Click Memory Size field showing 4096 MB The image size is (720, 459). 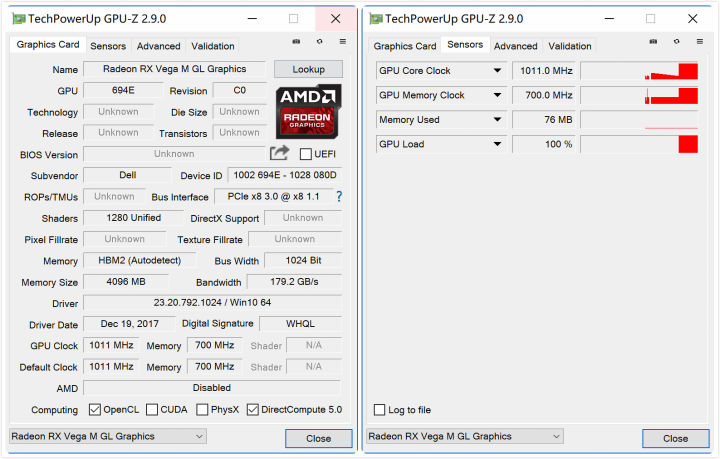click(126, 281)
